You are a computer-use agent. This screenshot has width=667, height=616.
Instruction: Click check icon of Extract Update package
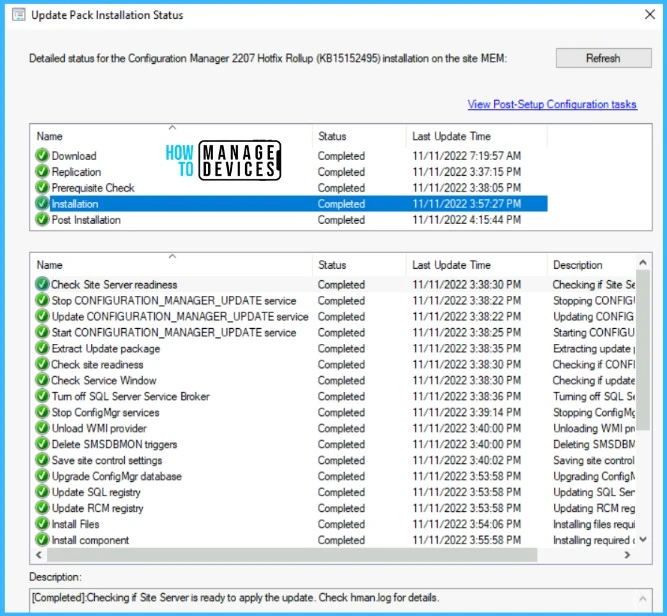coord(42,348)
